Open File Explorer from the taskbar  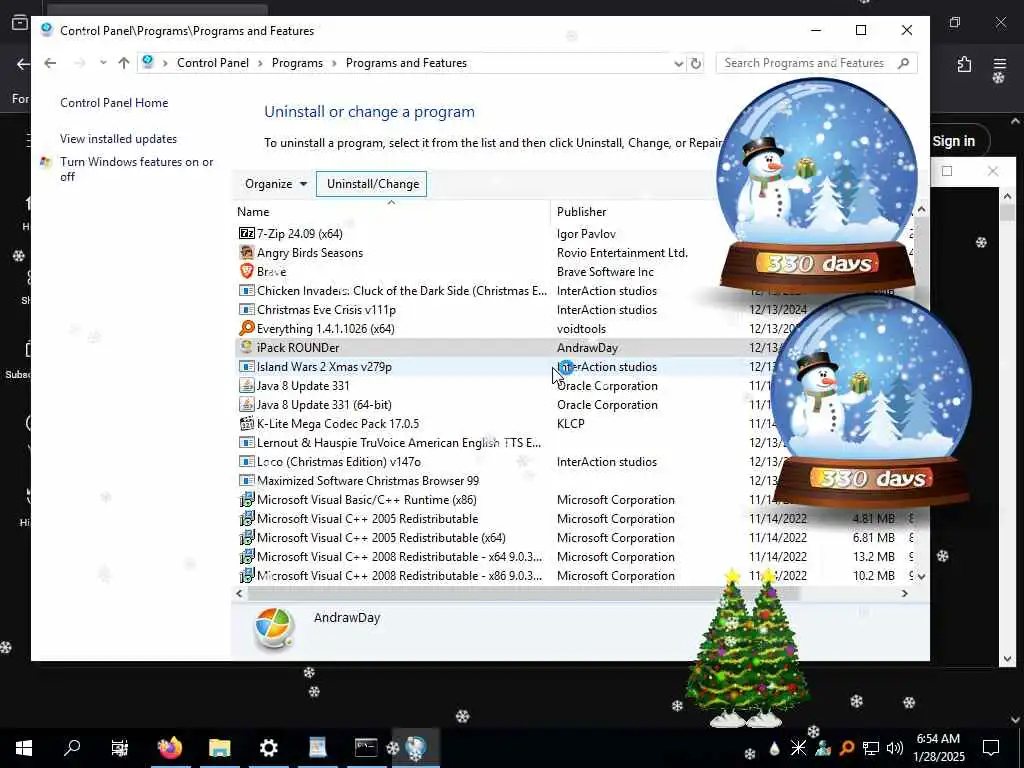click(x=219, y=748)
